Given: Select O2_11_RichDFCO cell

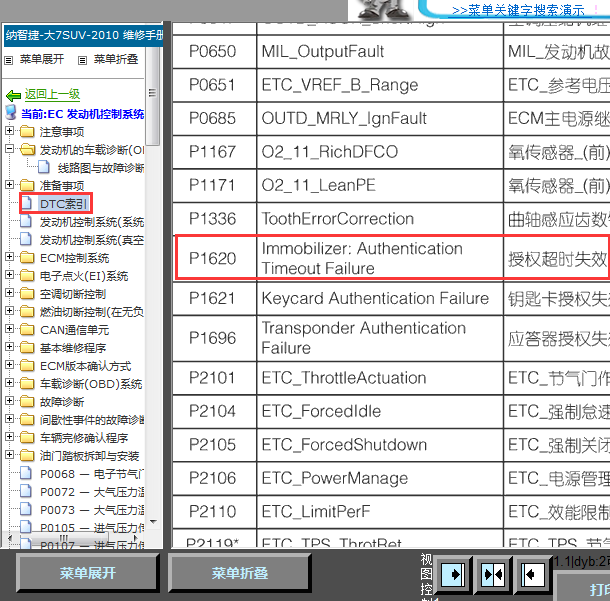Looking at the screenshot, I should pyautogui.click(x=380, y=152).
